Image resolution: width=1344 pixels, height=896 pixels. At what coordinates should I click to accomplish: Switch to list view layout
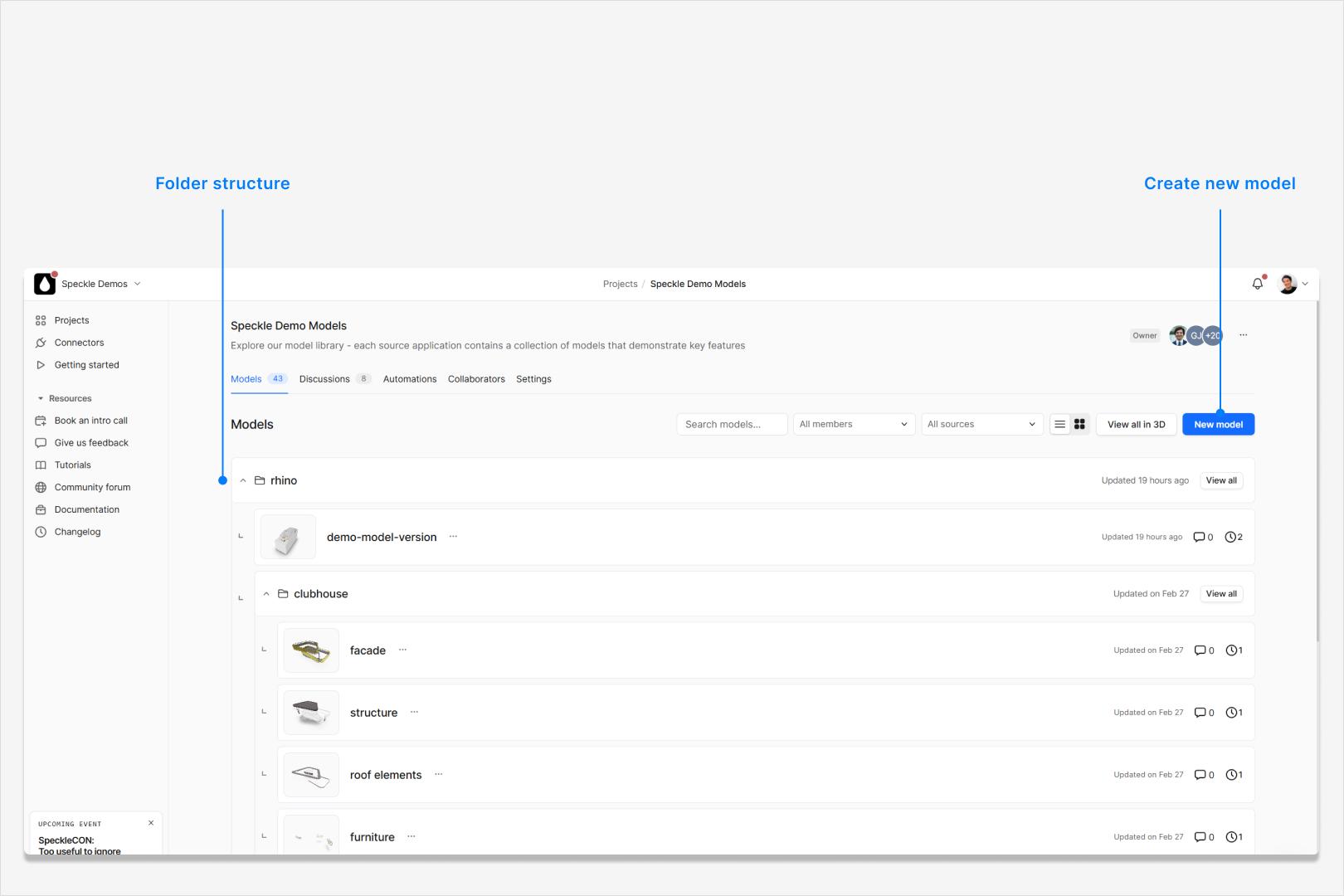(1059, 424)
